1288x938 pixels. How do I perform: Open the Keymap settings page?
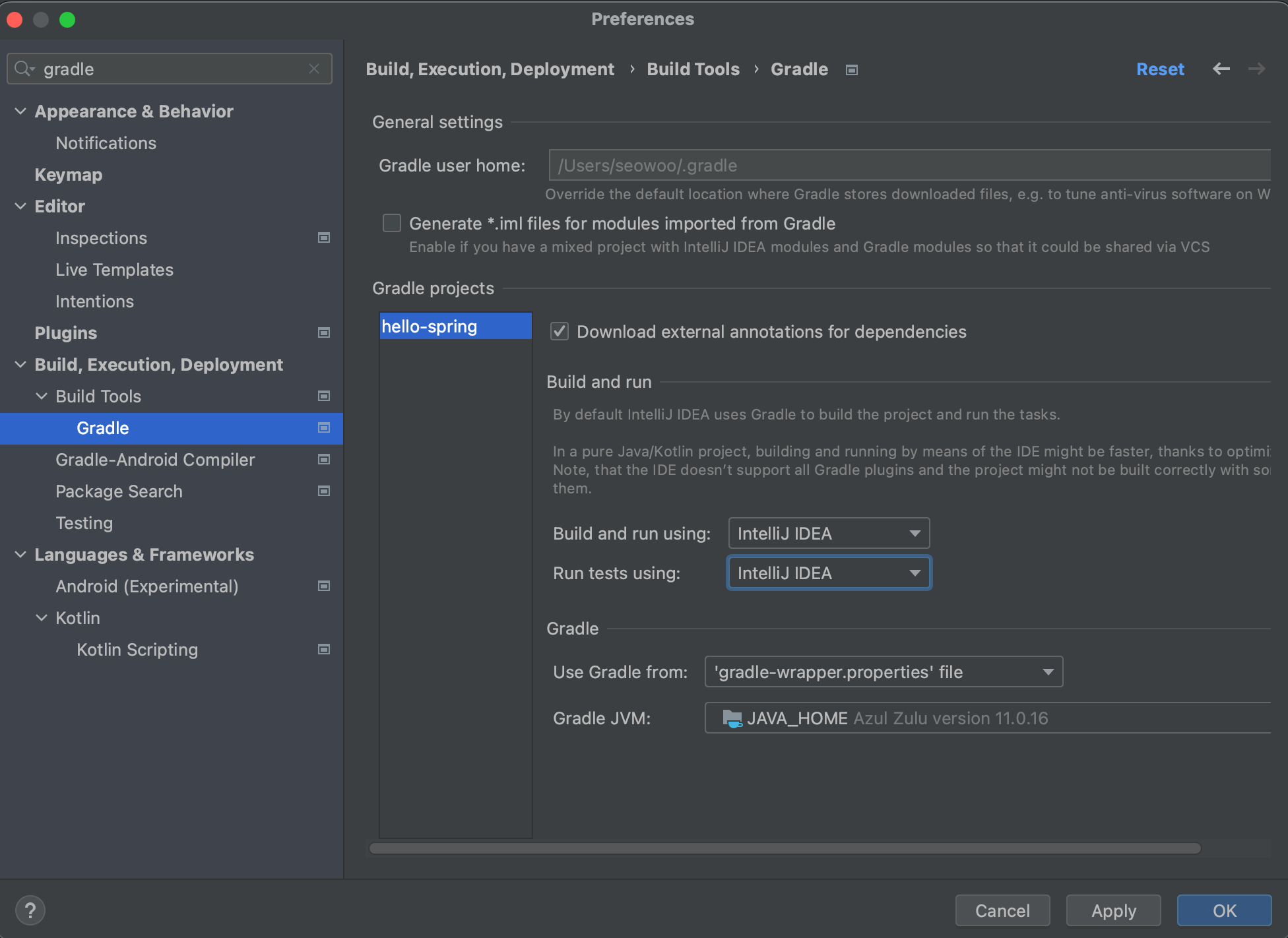coord(68,175)
